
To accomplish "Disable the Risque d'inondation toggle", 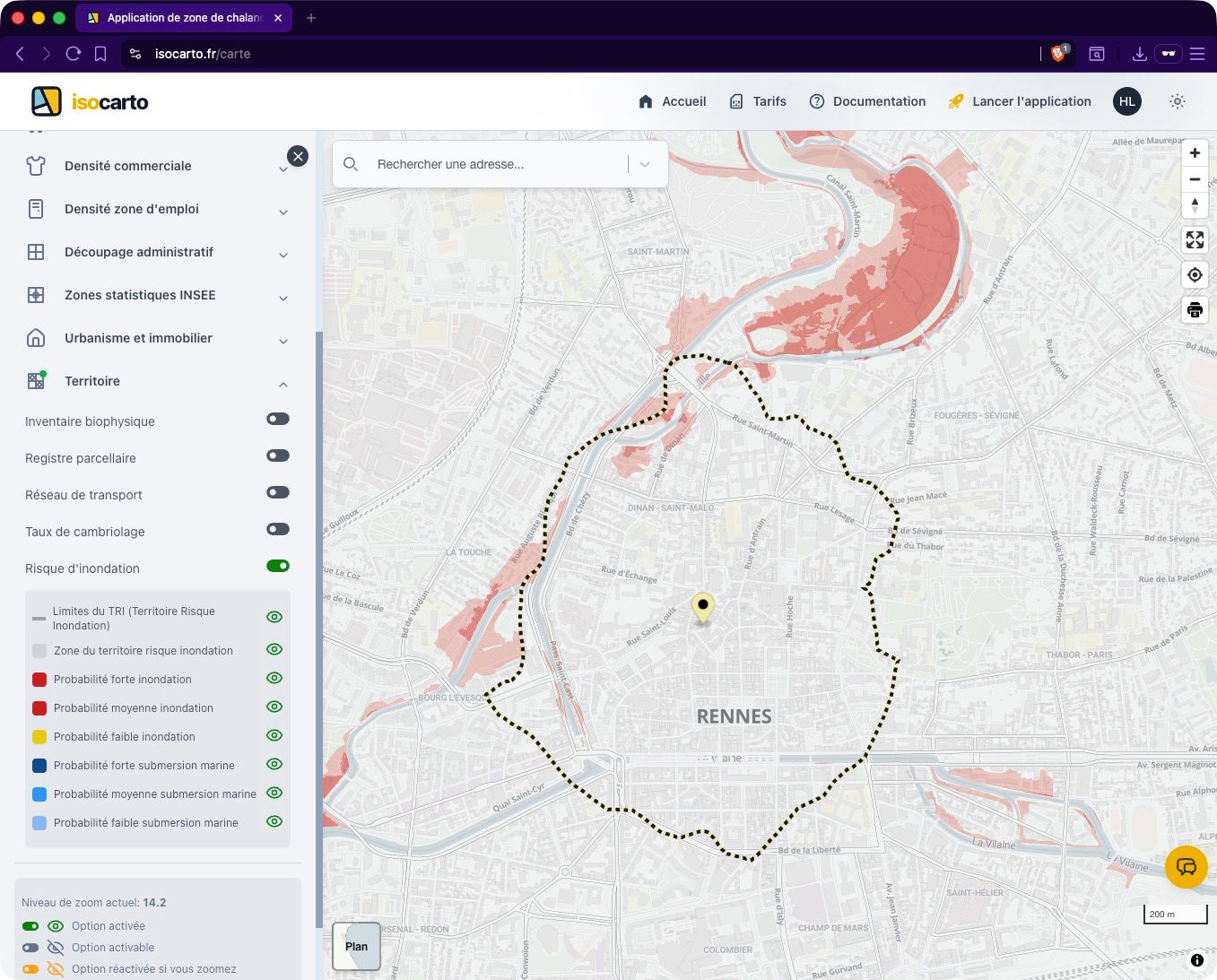I will click(x=278, y=566).
